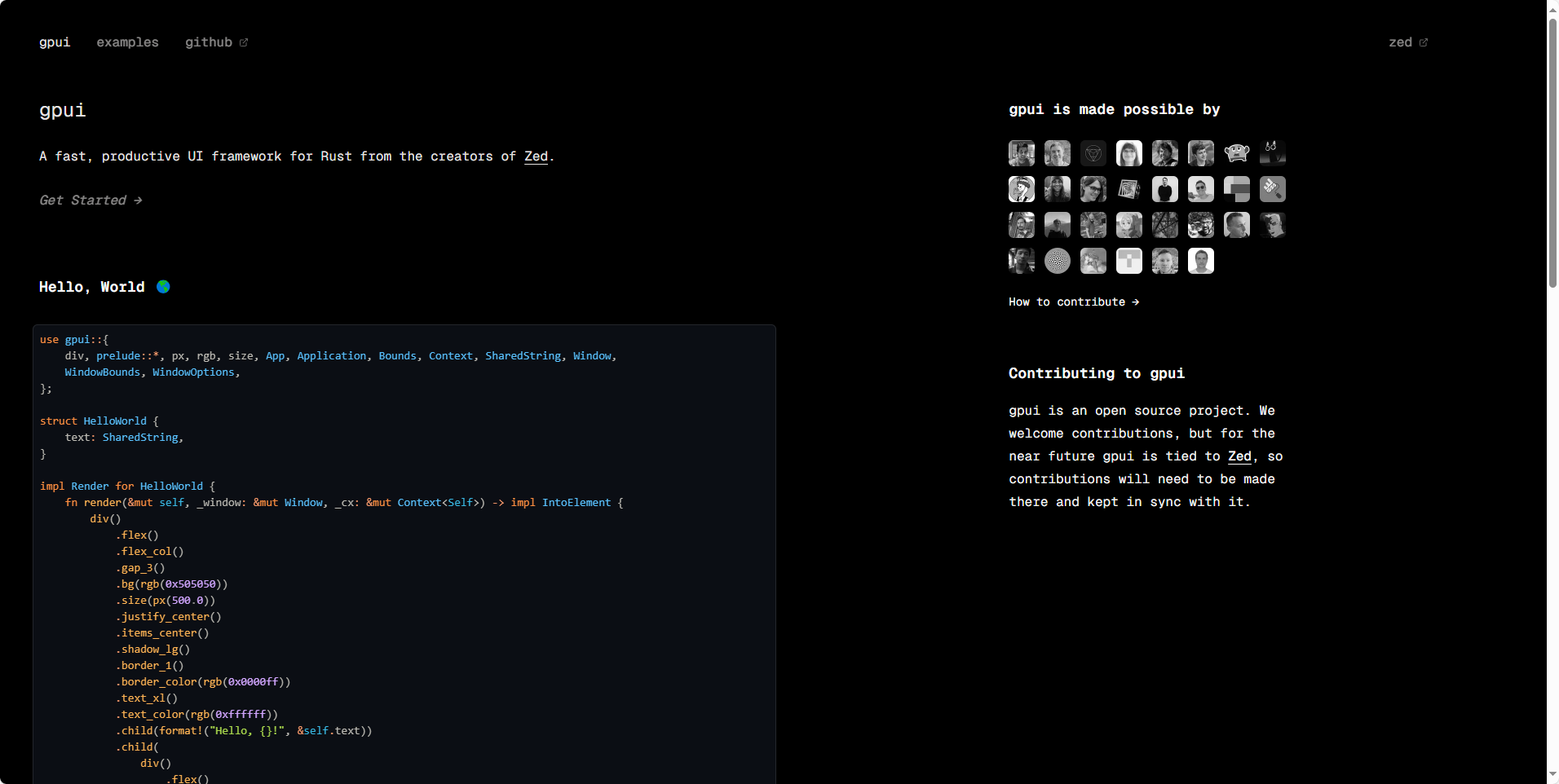
Task: Open the Zed link in Contributing paragraph
Action: tap(1239, 456)
